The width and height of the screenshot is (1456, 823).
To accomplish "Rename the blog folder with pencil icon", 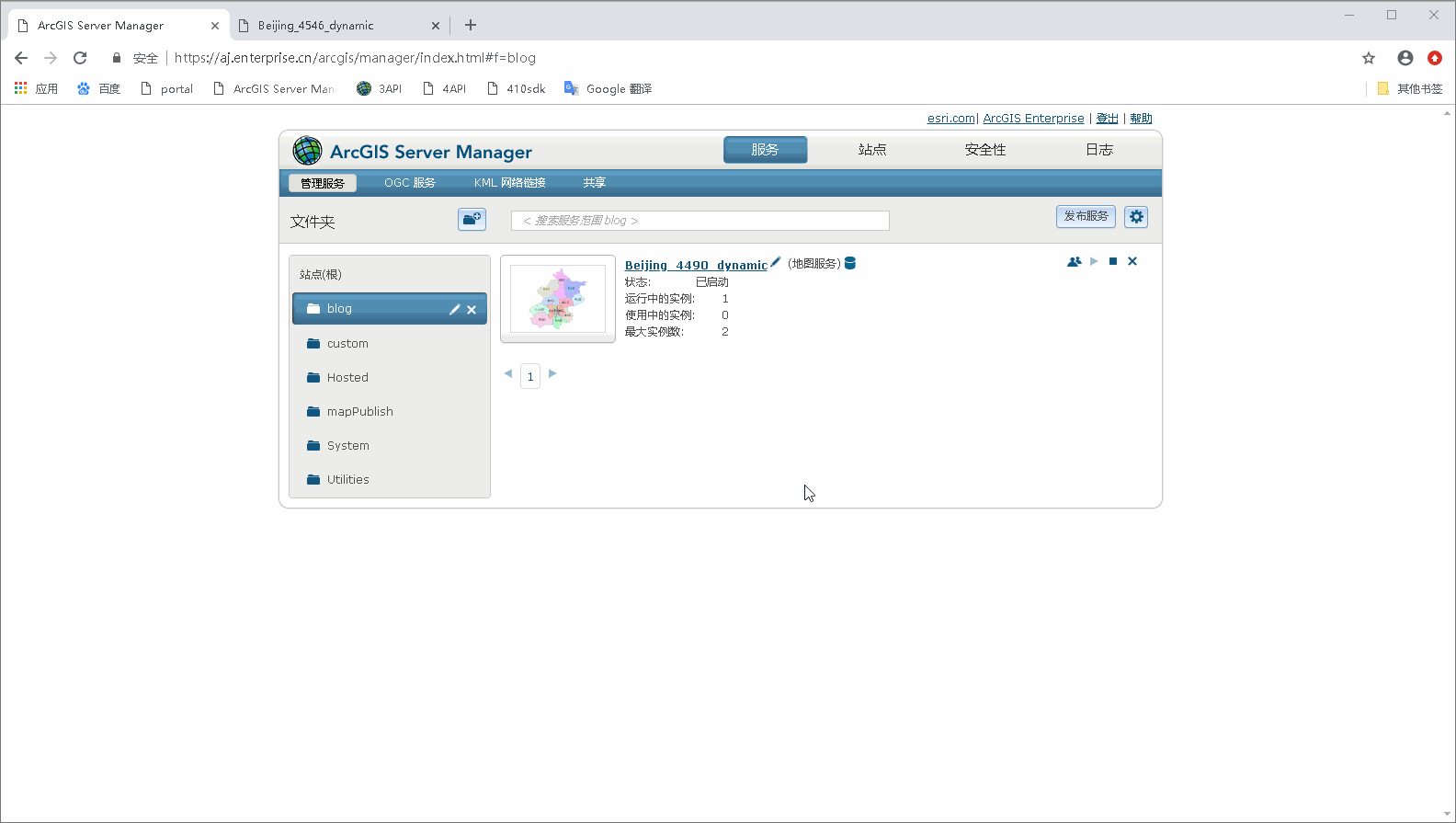I will tap(454, 309).
